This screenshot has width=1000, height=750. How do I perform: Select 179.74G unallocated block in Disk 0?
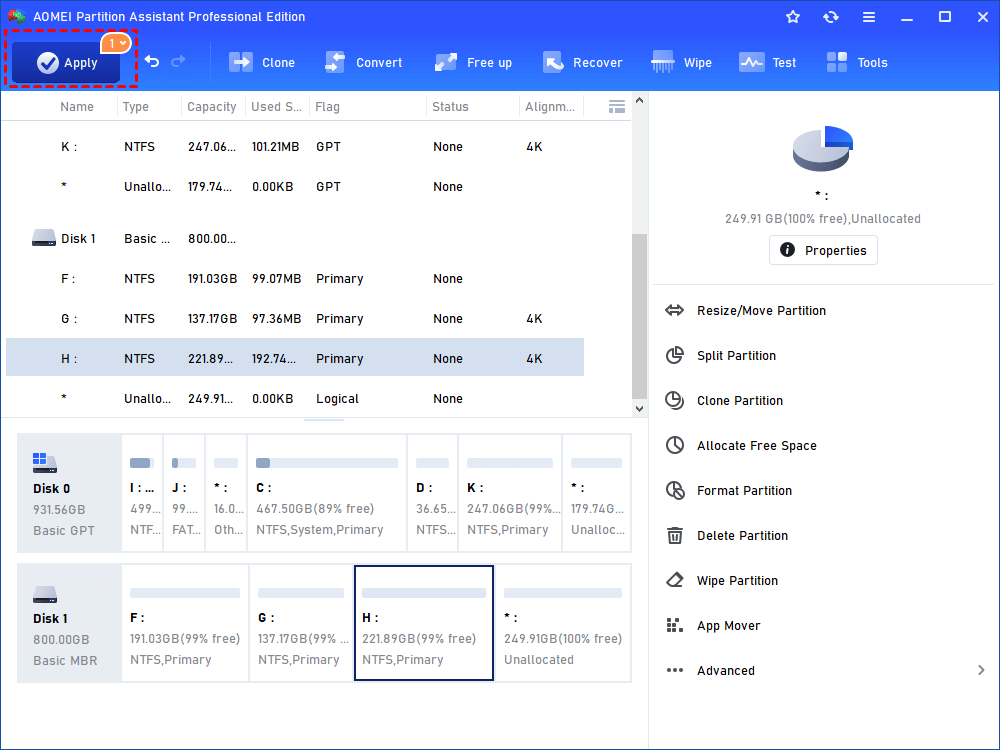click(597, 493)
